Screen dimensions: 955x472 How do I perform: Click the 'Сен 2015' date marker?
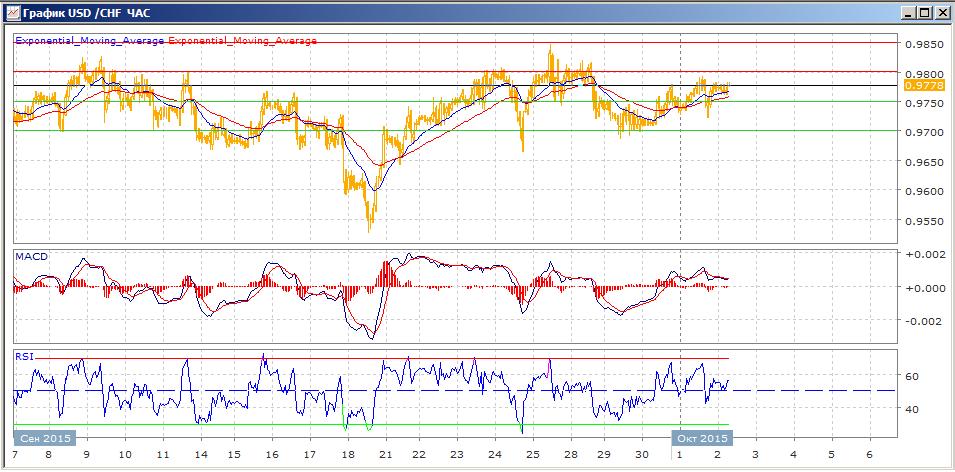pyautogui.click(x=42, y=439)
